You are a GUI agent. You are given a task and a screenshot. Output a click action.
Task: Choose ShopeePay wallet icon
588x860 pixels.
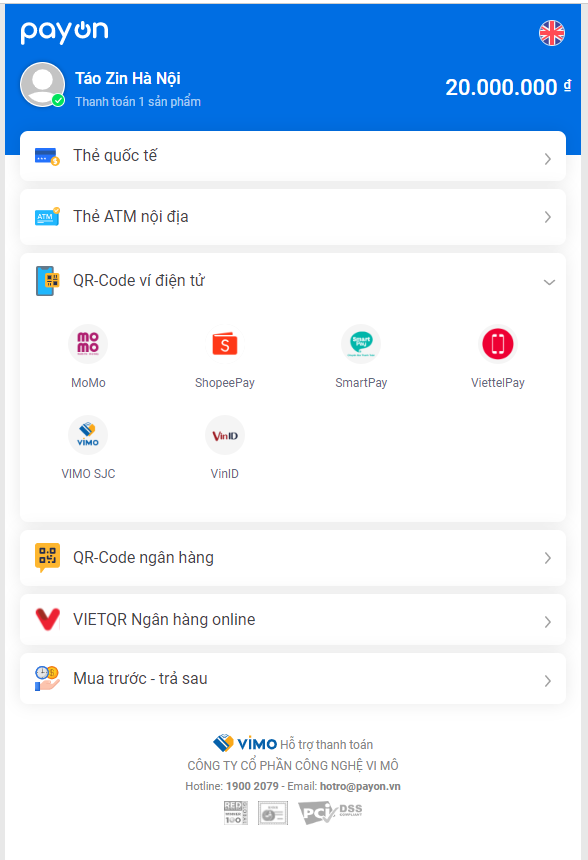click(x=224, y=344)
